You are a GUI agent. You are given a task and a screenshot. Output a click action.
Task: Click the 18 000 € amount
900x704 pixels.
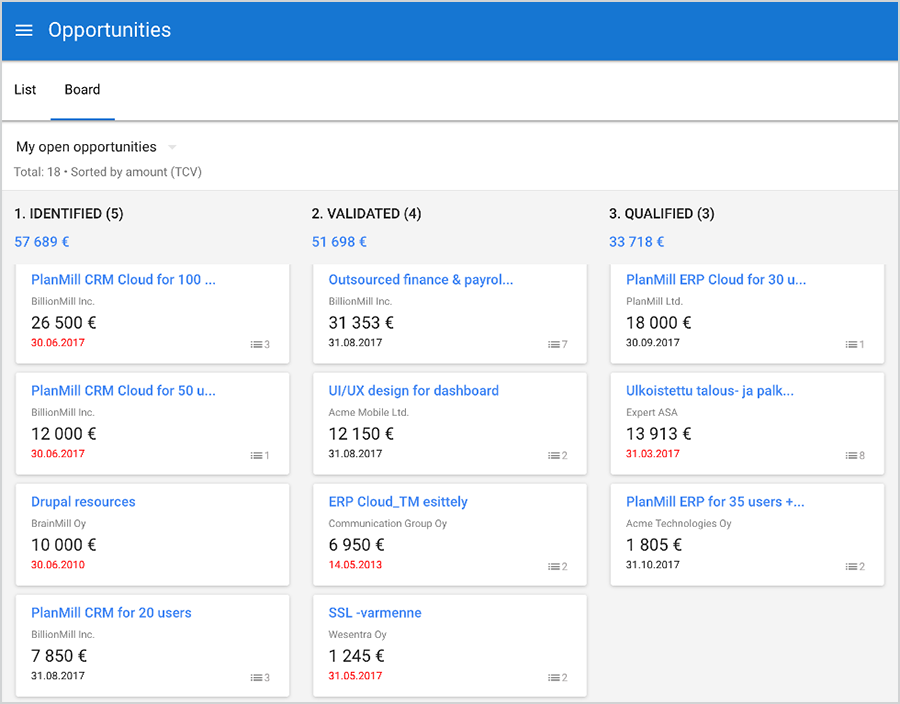[658, 322]
